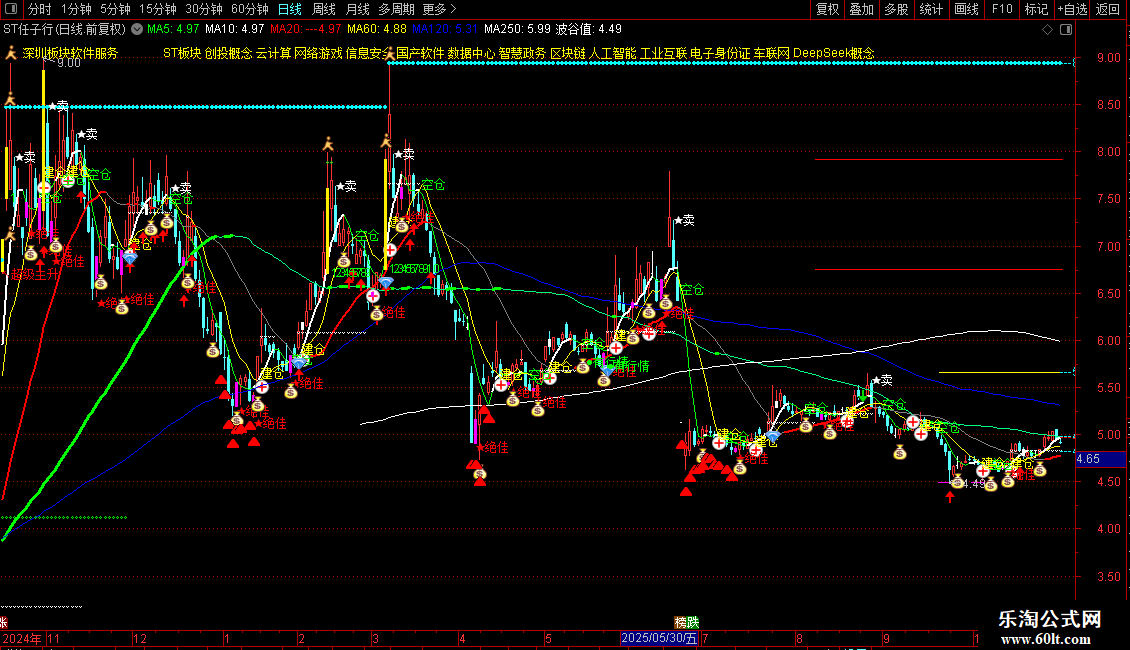This screenshot has height=650, width=1130.
Task: Open the 多股 multi-stock view
Action: coord(897,9)
